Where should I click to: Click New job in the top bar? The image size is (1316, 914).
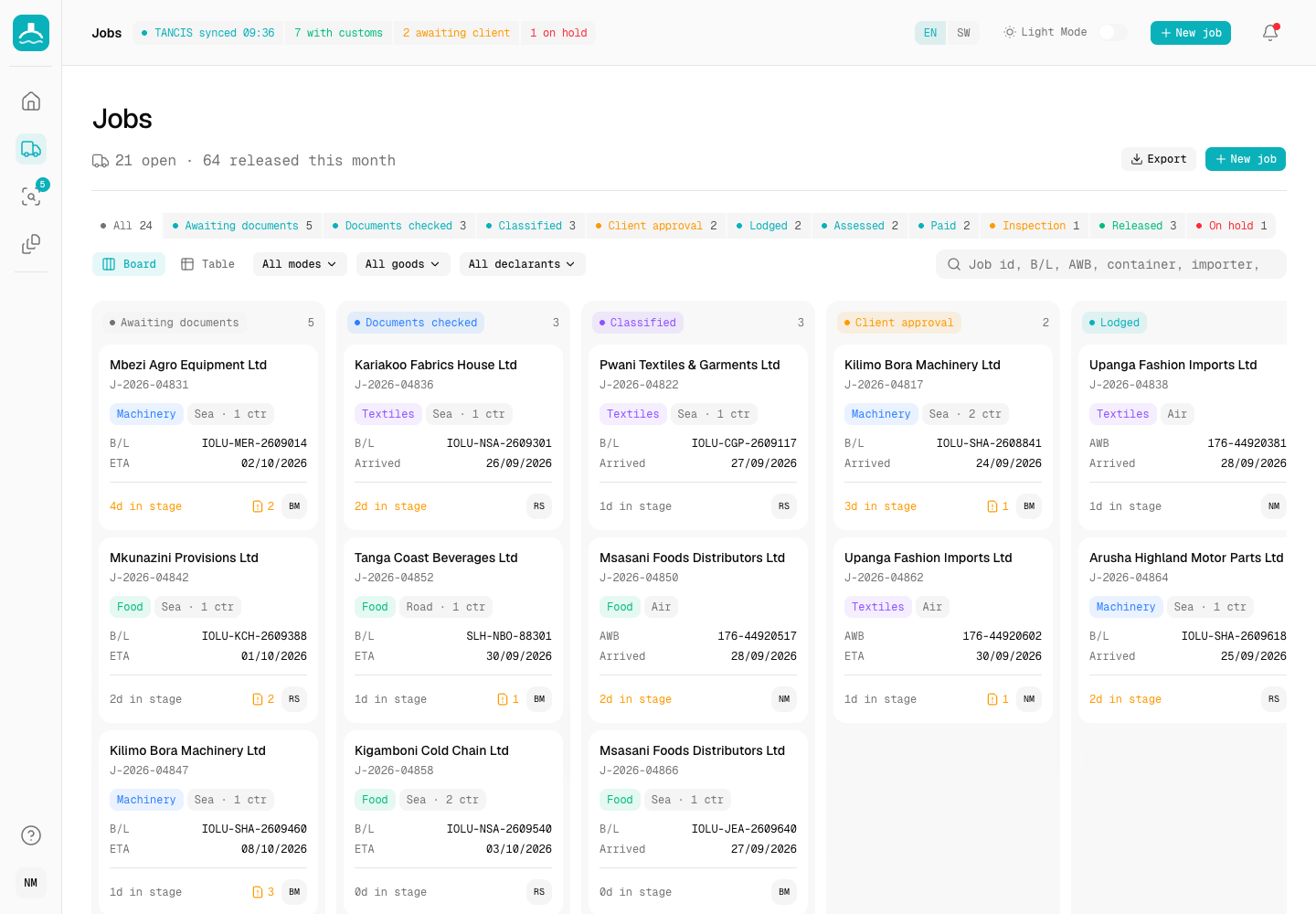1191,33
